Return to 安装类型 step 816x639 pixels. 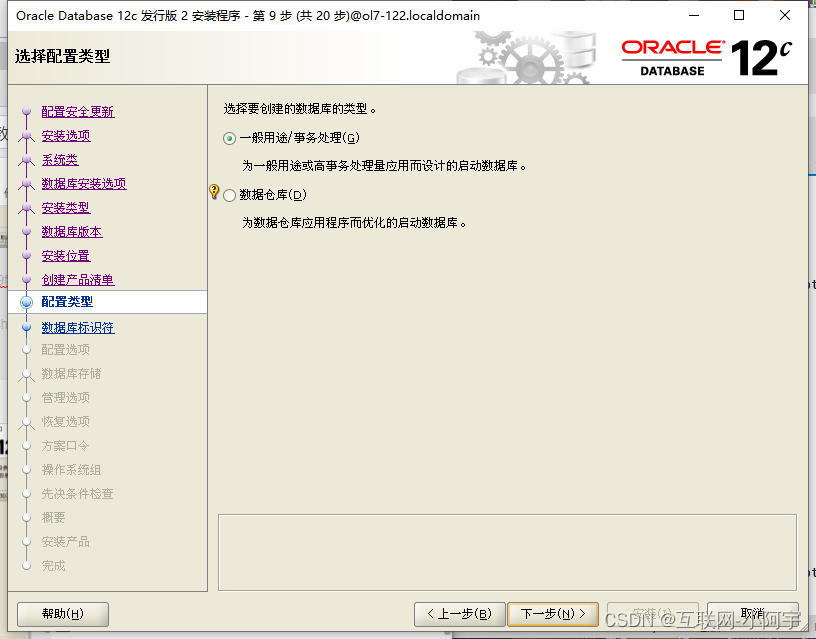coord(66,208)
